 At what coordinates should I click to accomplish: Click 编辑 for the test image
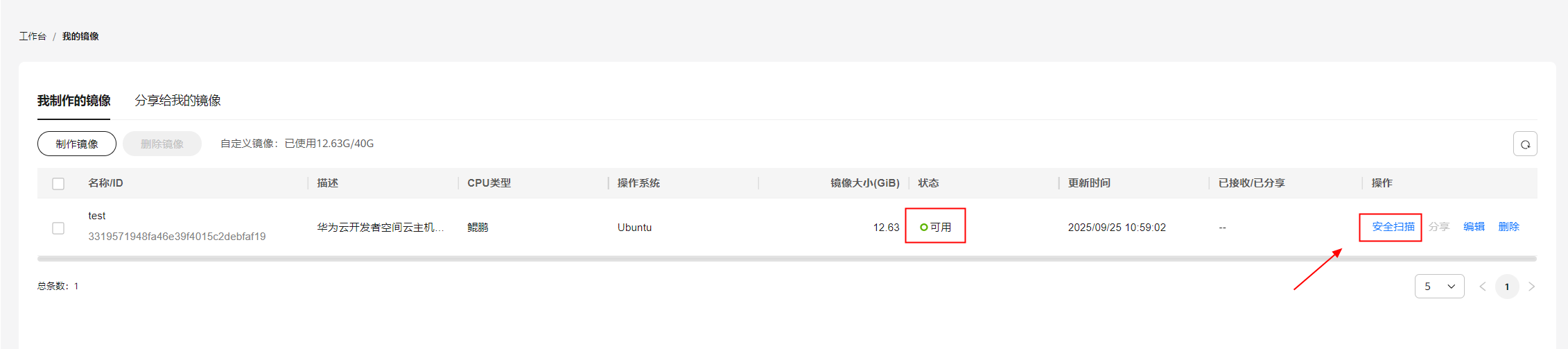[x=1474, y=227]
